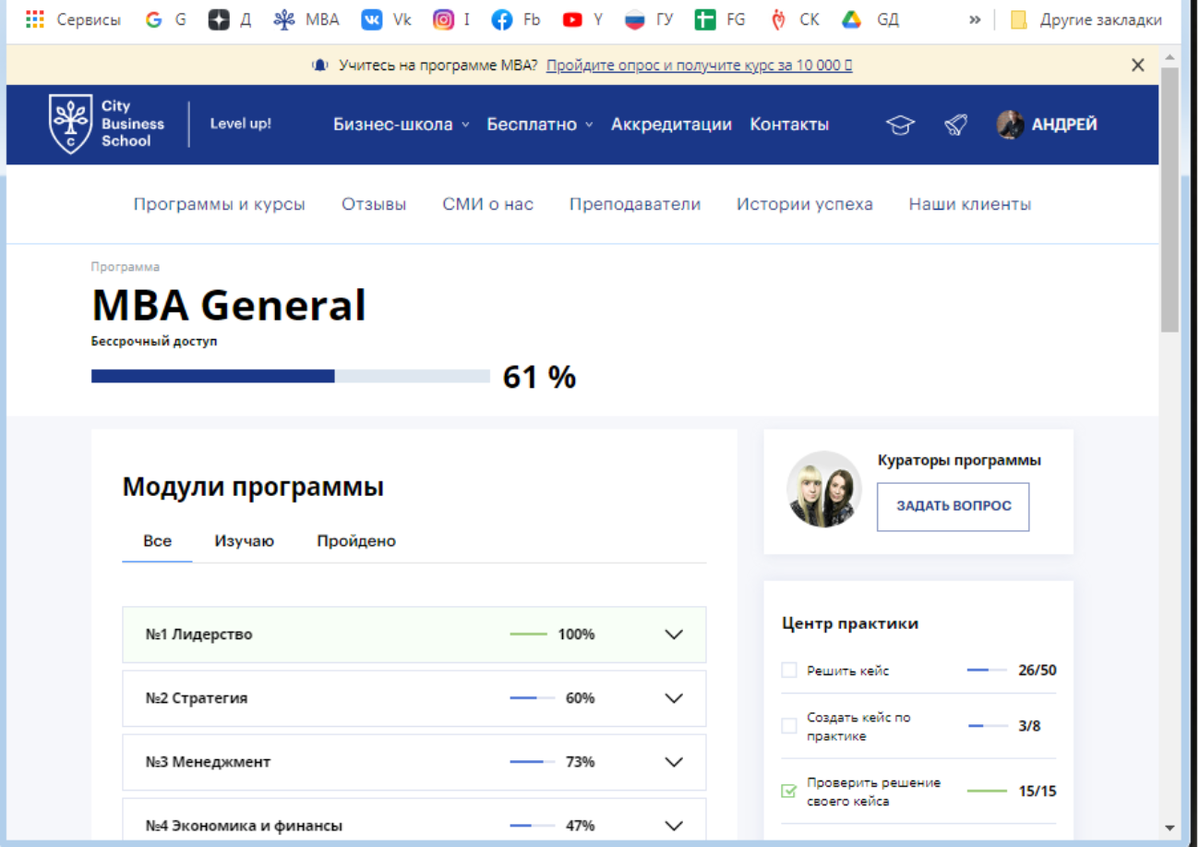This screenshot has width=1200, height=847.
Task: Click the Программа breadcrumb text
Action: pos(125,267)
